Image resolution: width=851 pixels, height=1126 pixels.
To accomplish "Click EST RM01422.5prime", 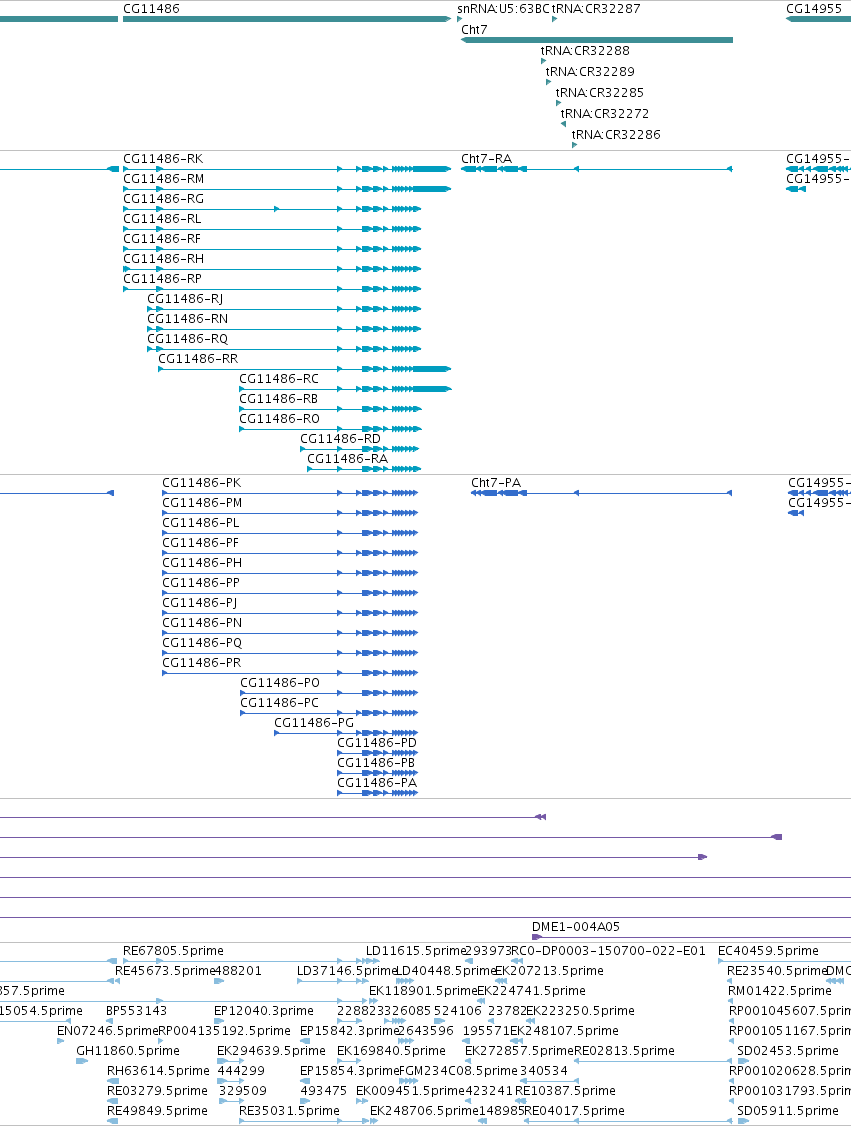I will 780,991.
